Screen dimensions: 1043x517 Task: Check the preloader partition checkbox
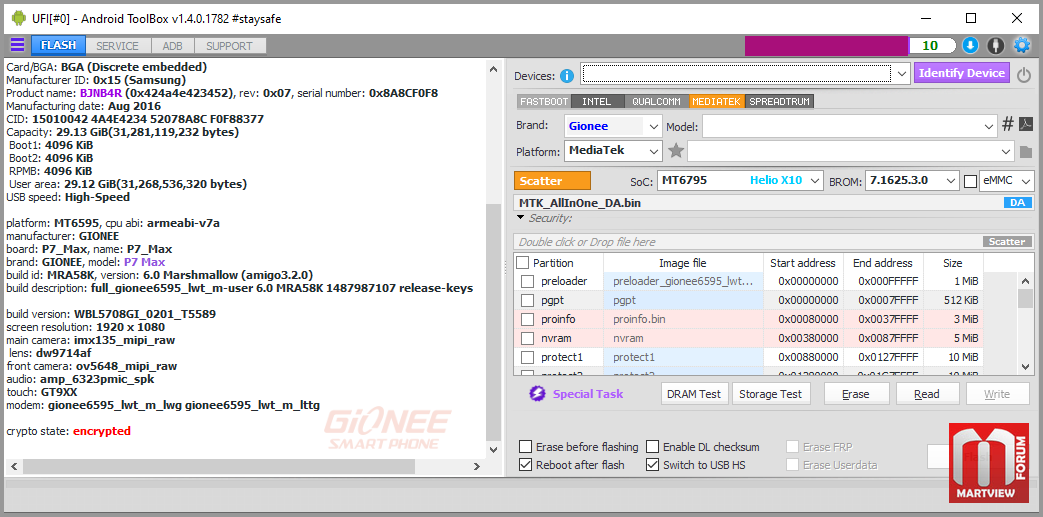pos(527,281)
